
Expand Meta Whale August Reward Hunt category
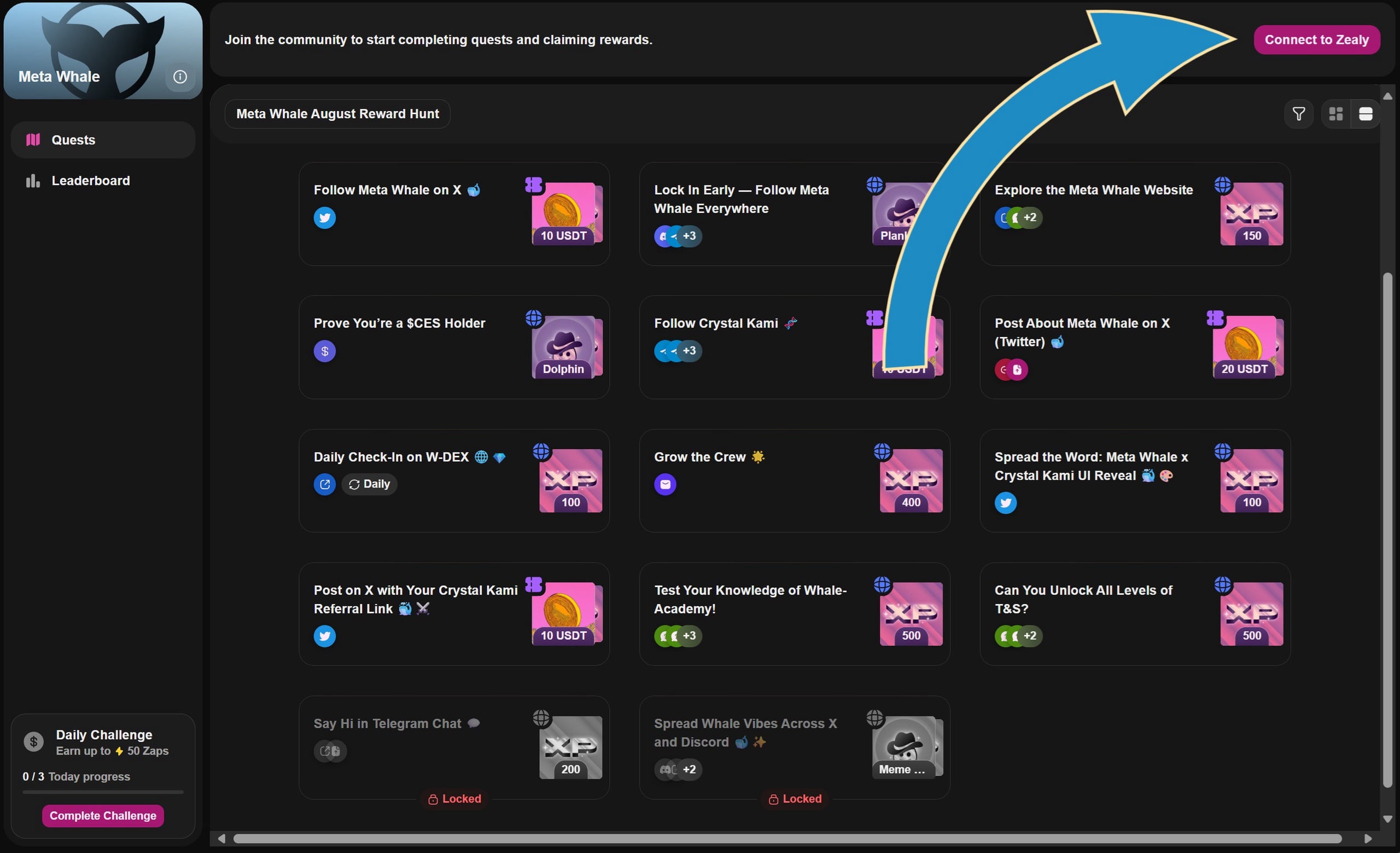click(337, 114)
